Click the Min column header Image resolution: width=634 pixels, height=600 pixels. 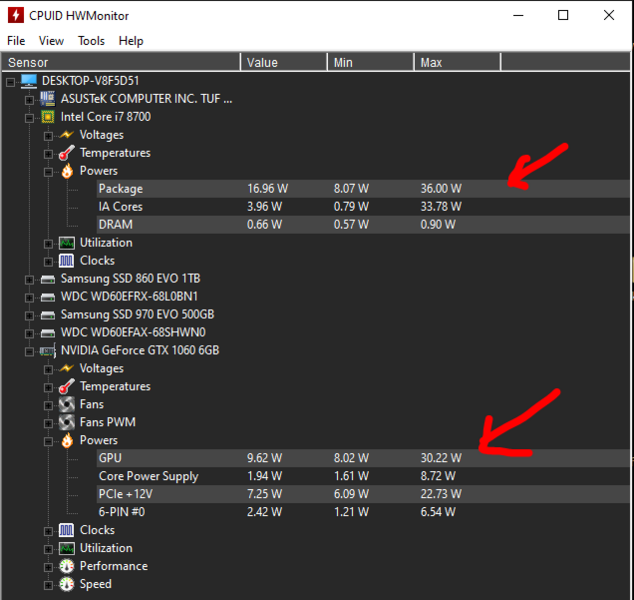coord(371,63)
